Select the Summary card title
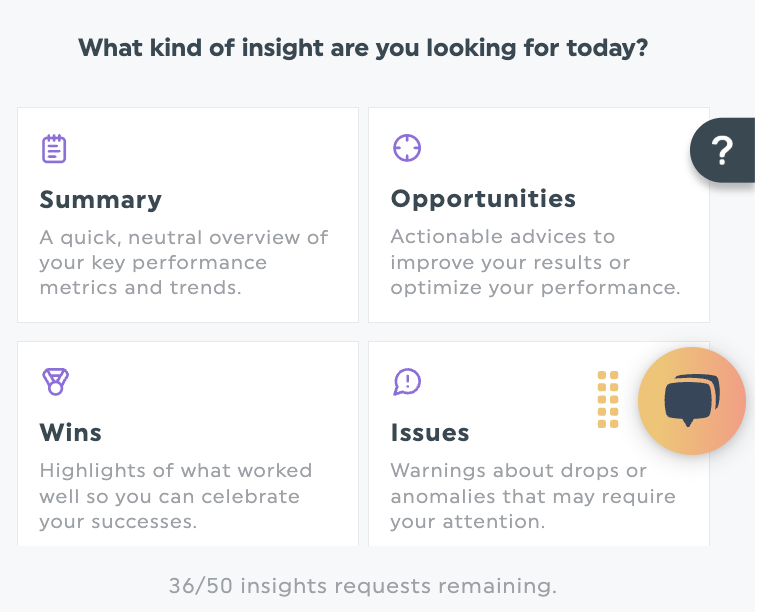Viewport: 764px width, 612px height. [x=100, y=199]
